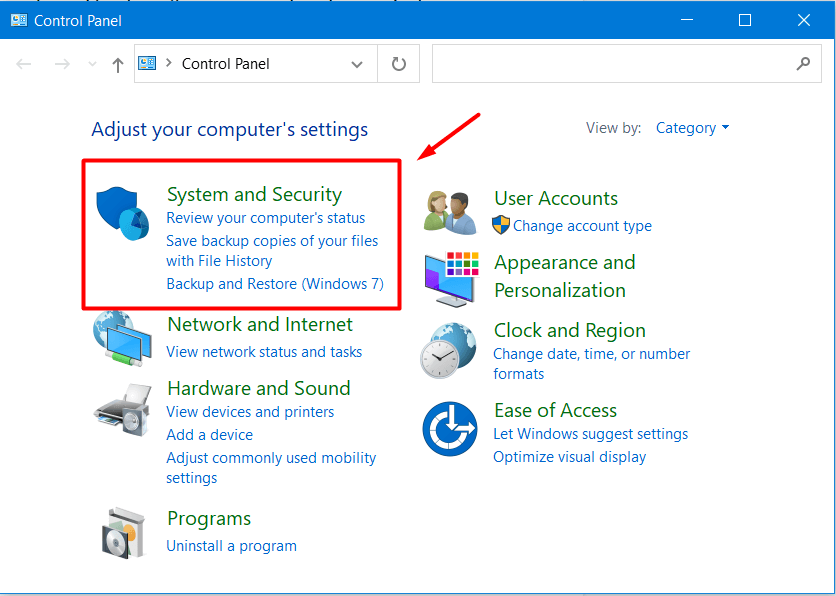Click Review your computer's status
This screenshot has height=596, width=836.
coord(266,218)
